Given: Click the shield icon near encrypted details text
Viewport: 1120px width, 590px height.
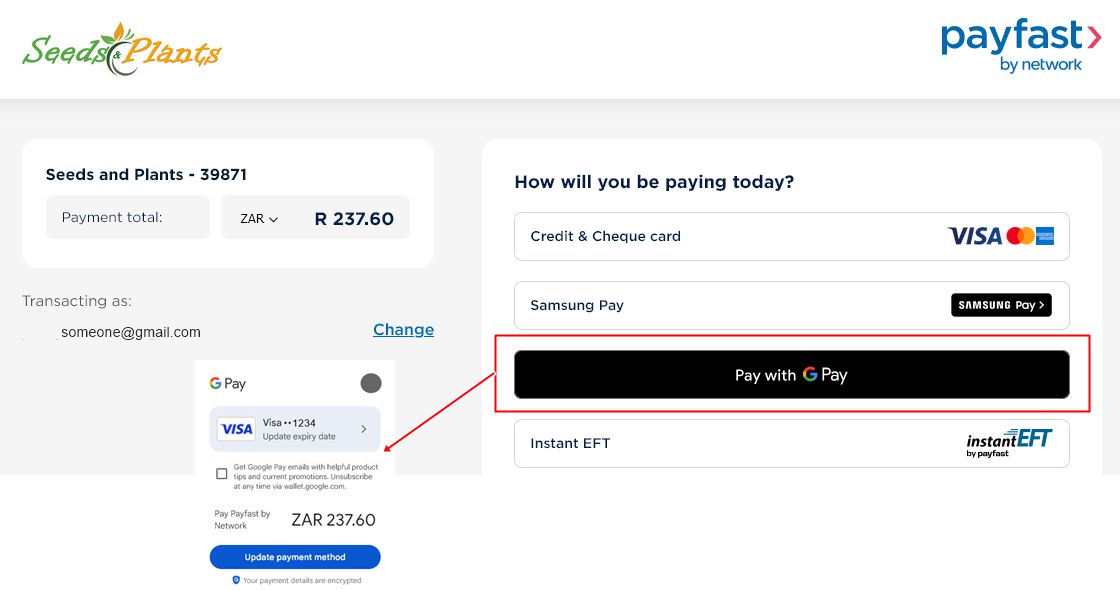Looking at the screenshot, I should pos(236,580).
